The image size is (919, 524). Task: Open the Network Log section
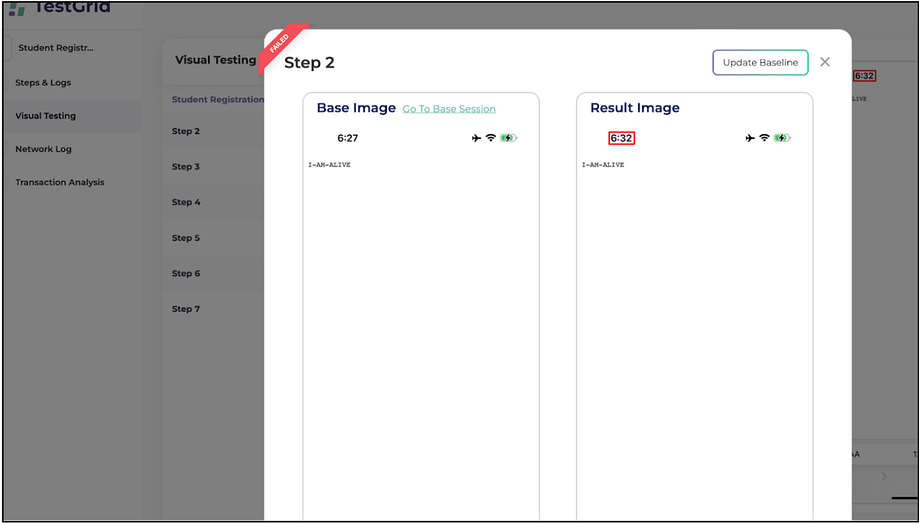pyautogui.click(x=43, y=149)
